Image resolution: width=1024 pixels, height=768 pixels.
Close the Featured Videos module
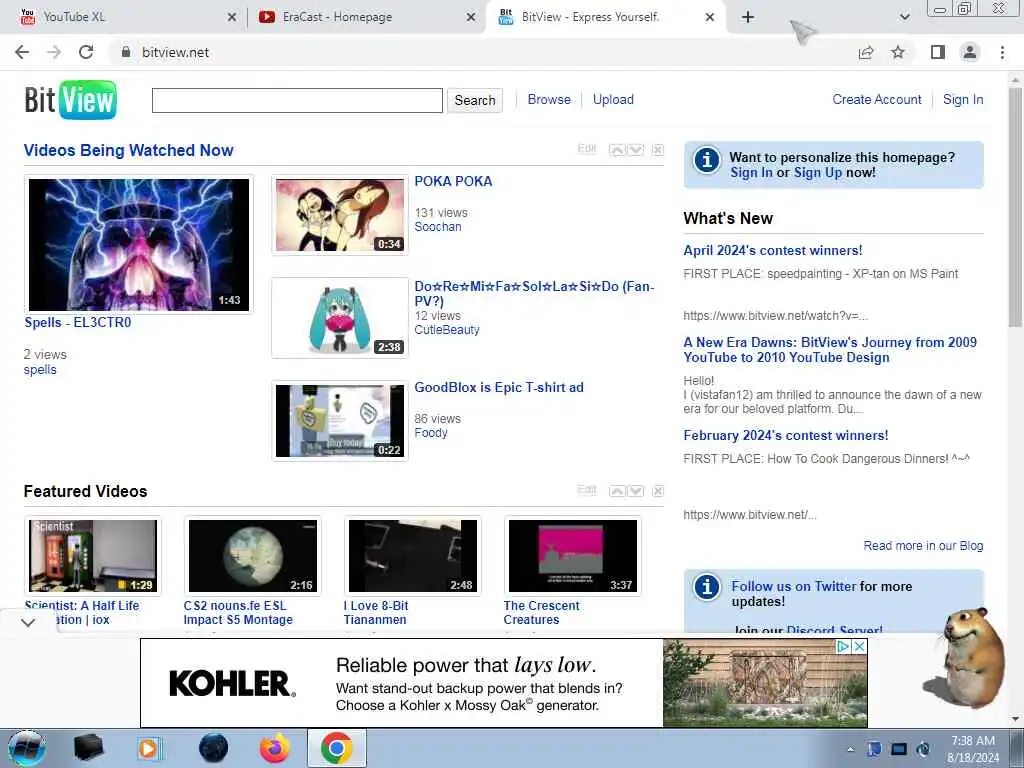point(658,490)
